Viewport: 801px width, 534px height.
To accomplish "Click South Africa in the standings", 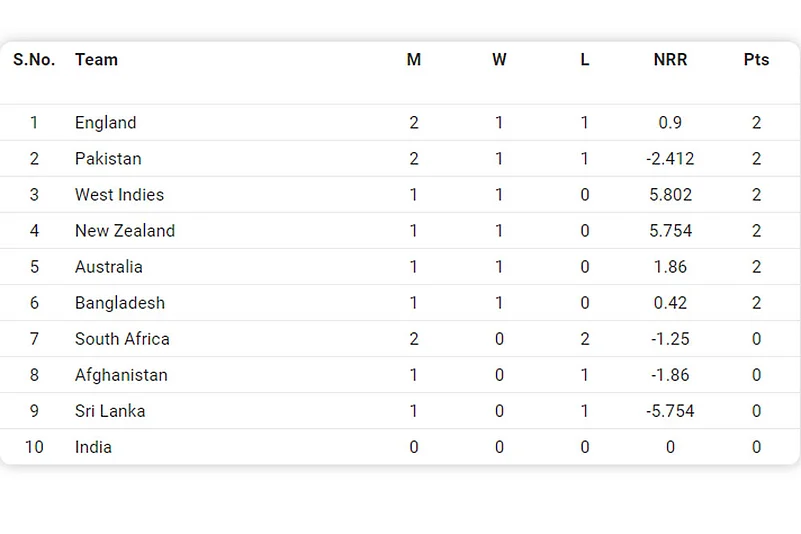I will (x=122, y=339).
